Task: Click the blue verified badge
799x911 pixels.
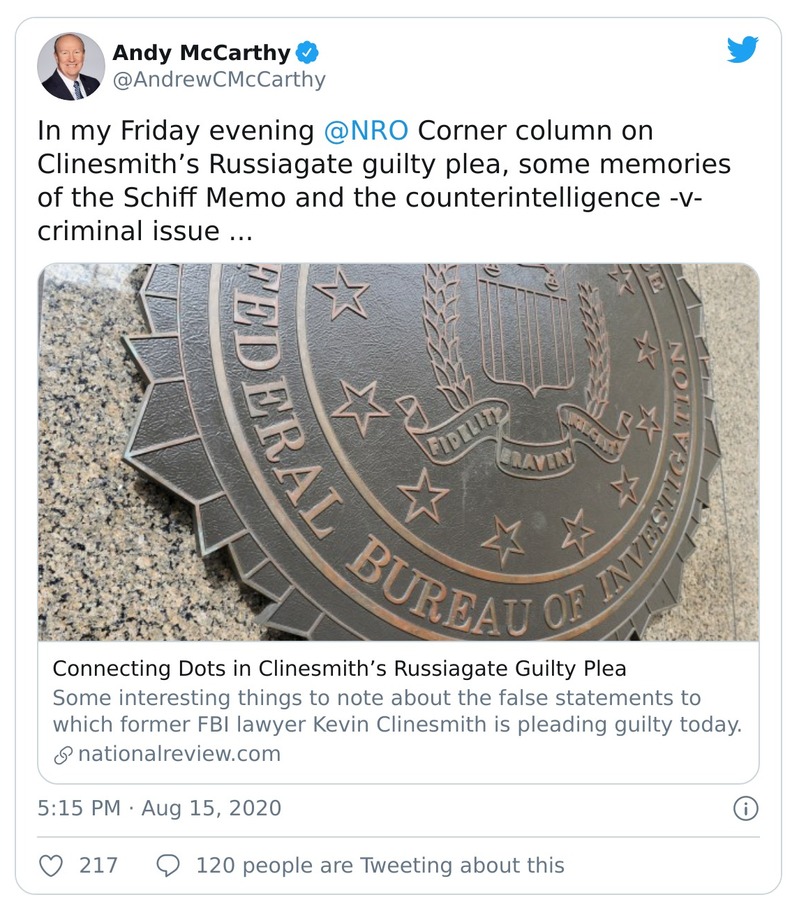Action: pyautogui.click(x=311, y=52)
